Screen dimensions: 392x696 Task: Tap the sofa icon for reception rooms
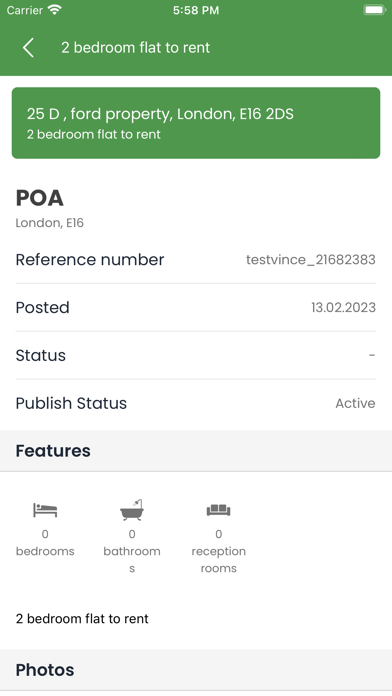218,510
